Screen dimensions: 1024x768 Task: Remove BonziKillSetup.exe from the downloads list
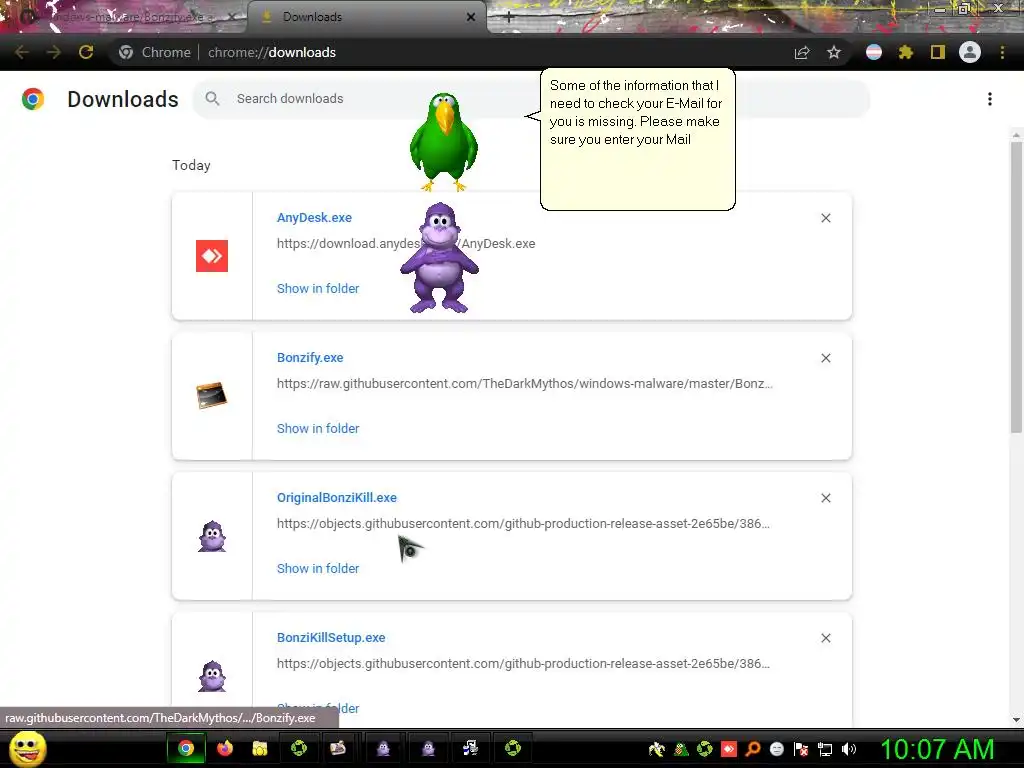[x=825, y=638]
